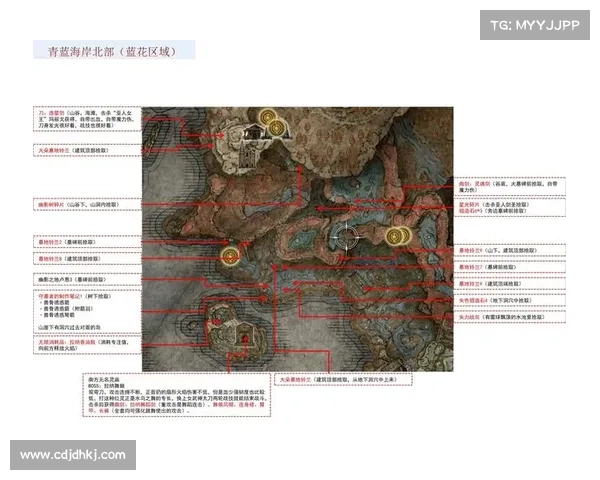Click label 锻造石 (旁边墓碑前拾取)
600x480 pixels.
coord(492,211)
